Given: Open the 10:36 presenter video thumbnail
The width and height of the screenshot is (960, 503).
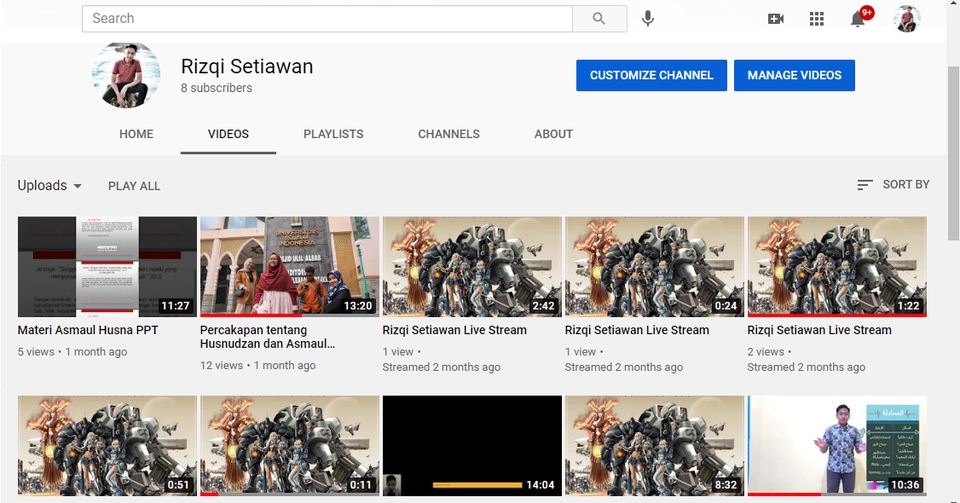Looking at the screenshot, I should pos(837,445).
